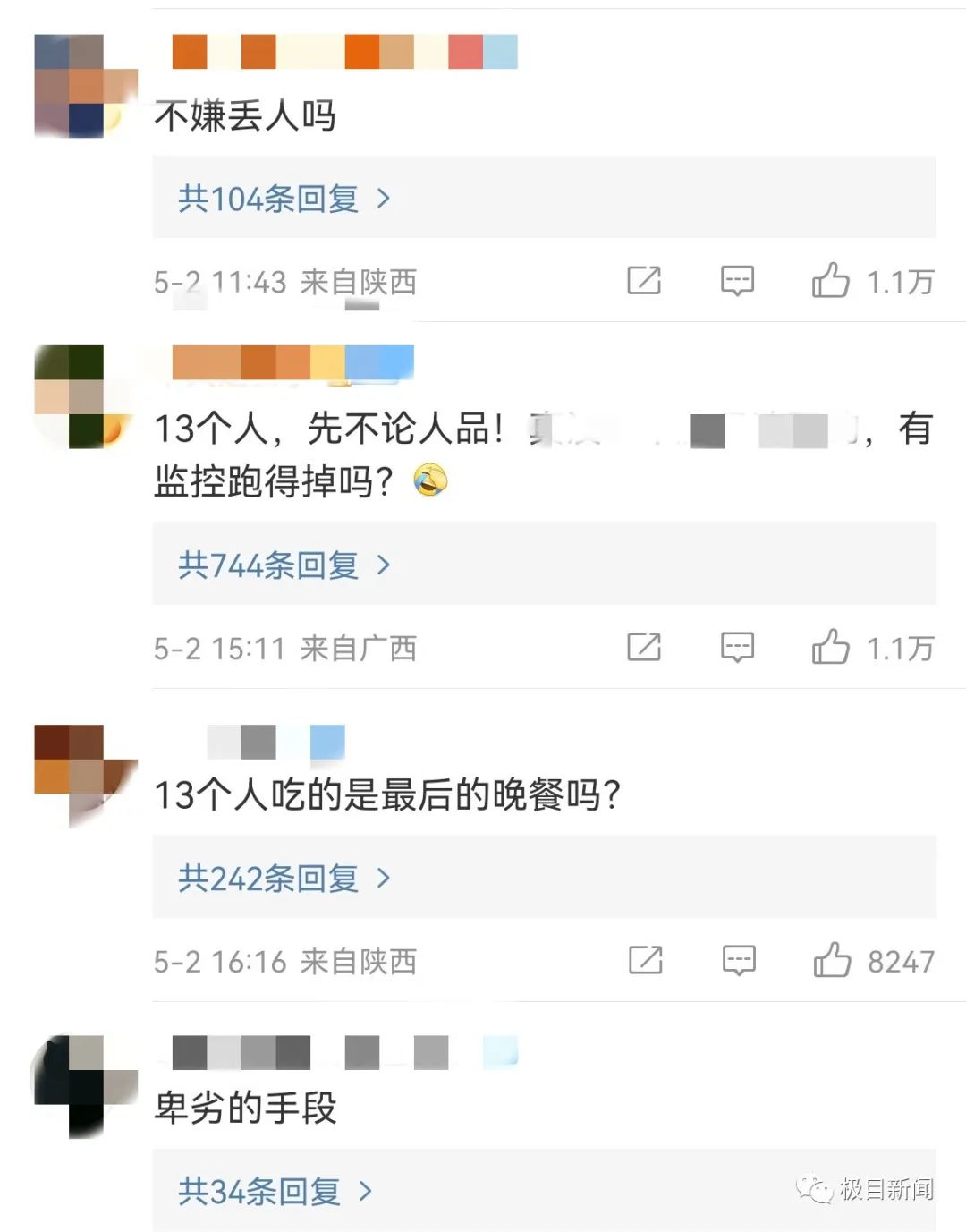Viewport: 966px width, 1232px height.
Task: Reply to the comment from 陕西 at 11:43
Action: pos(738,281)
